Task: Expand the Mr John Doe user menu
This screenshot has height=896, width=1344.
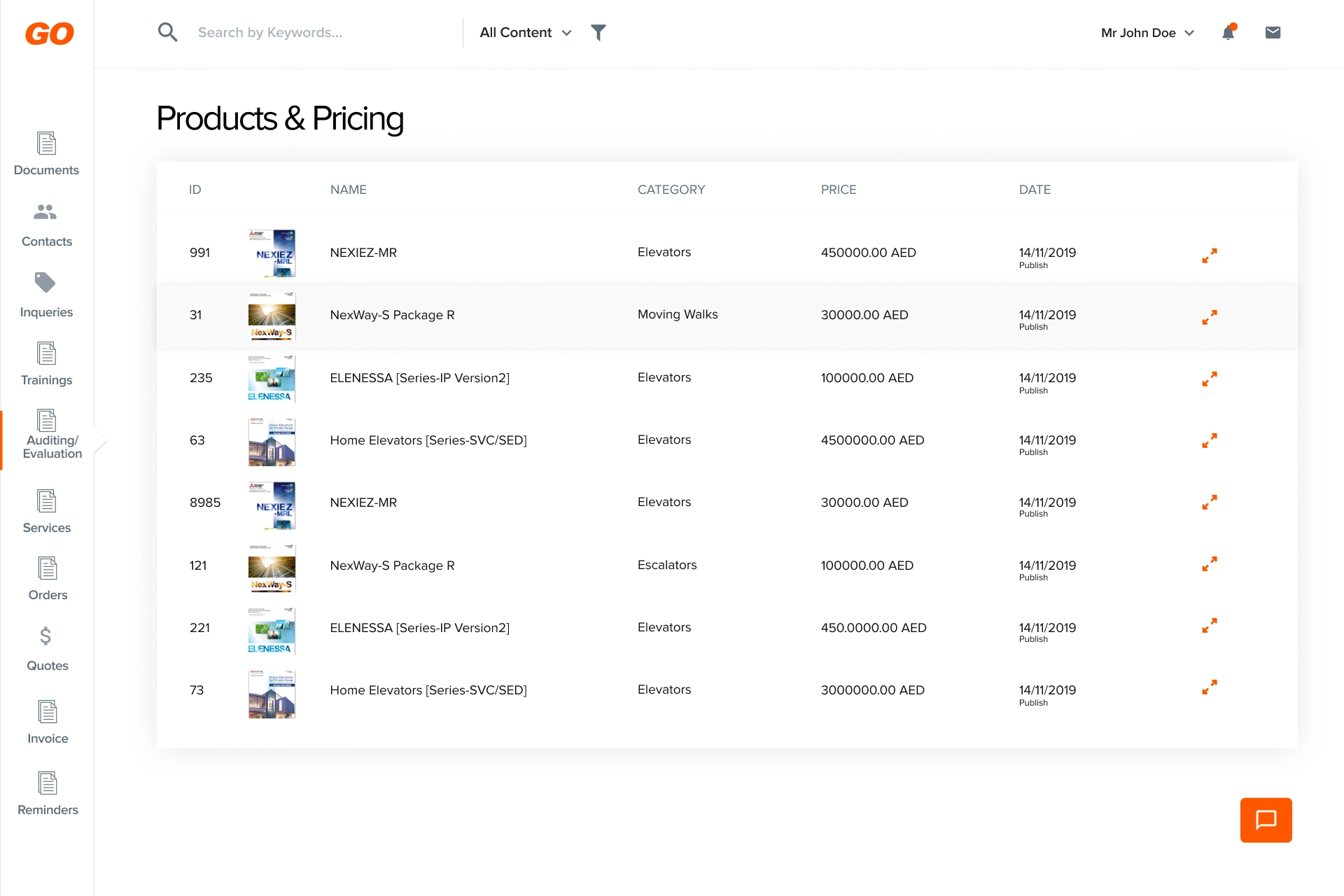Action: (1147, 33)
